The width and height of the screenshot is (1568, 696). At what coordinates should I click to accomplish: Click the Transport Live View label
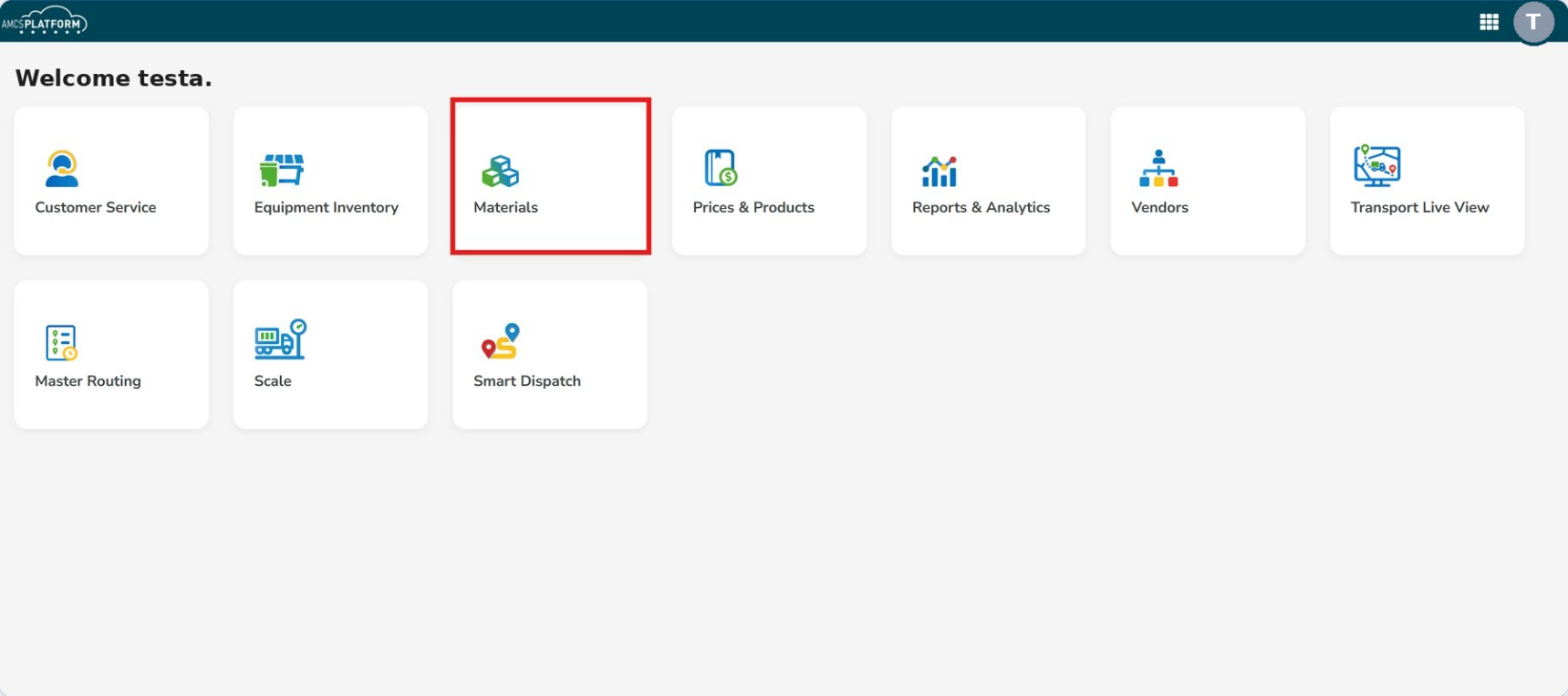pos(1419,207)
